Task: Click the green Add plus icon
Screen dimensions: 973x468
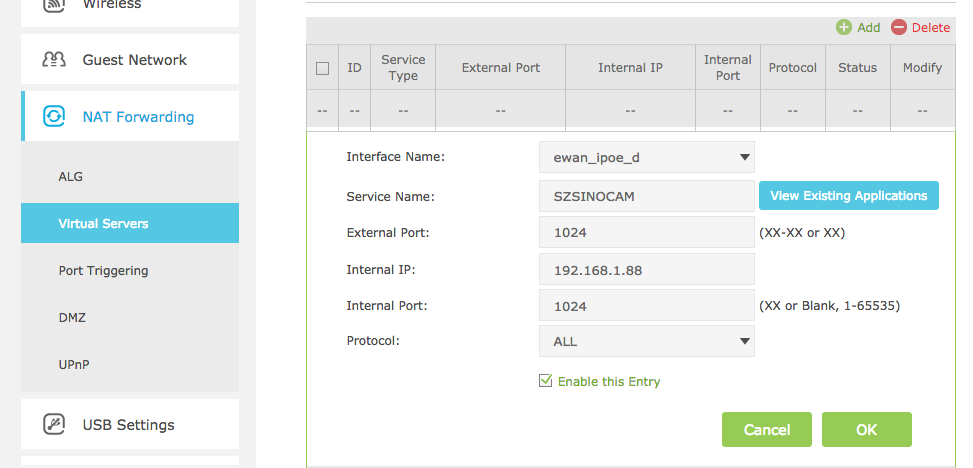Action: 843,27
